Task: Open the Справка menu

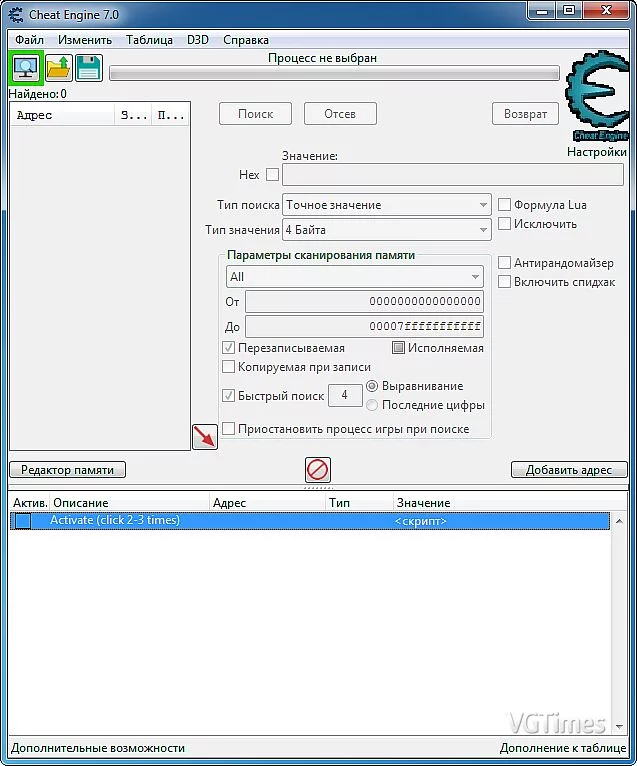Action: pos(246,40)
